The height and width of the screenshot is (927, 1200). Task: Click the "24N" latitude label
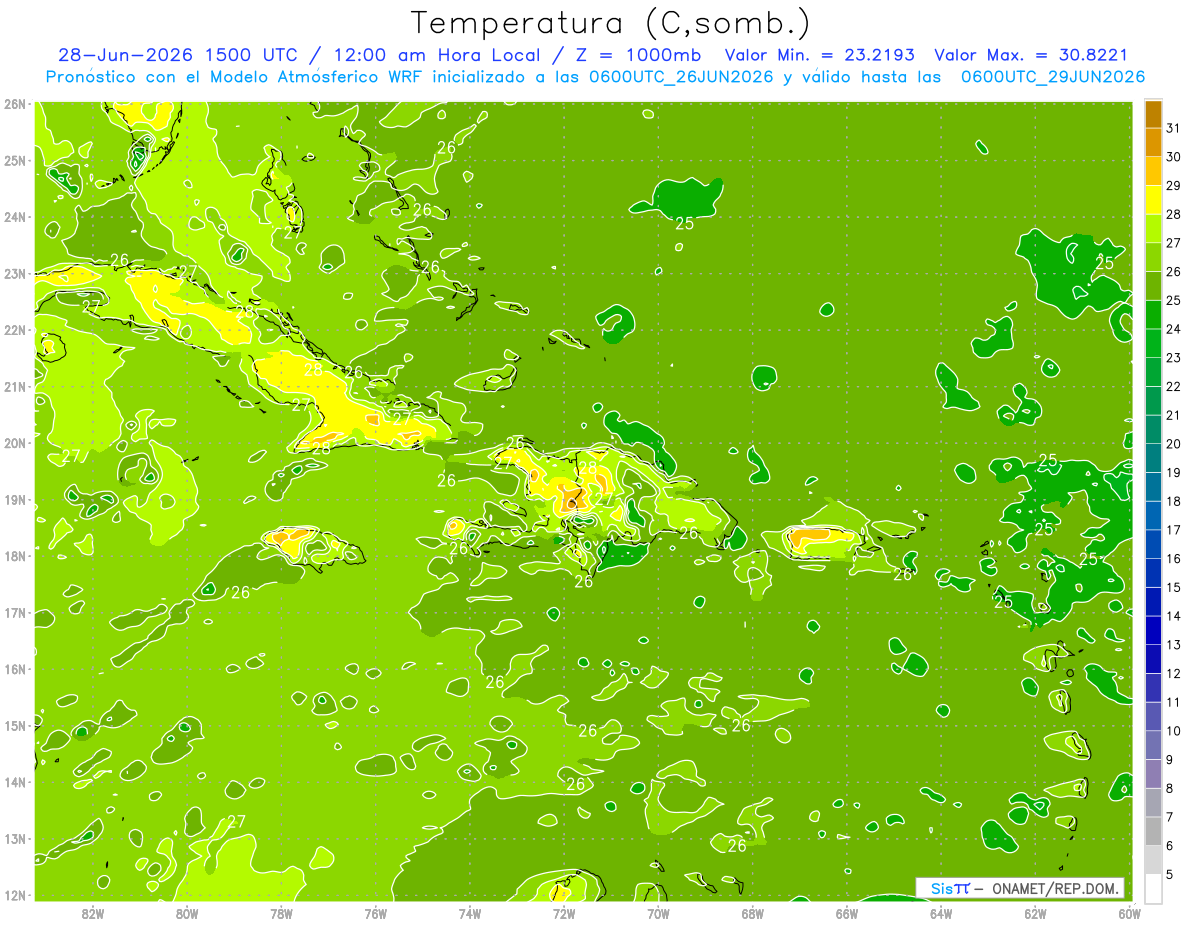15,217
